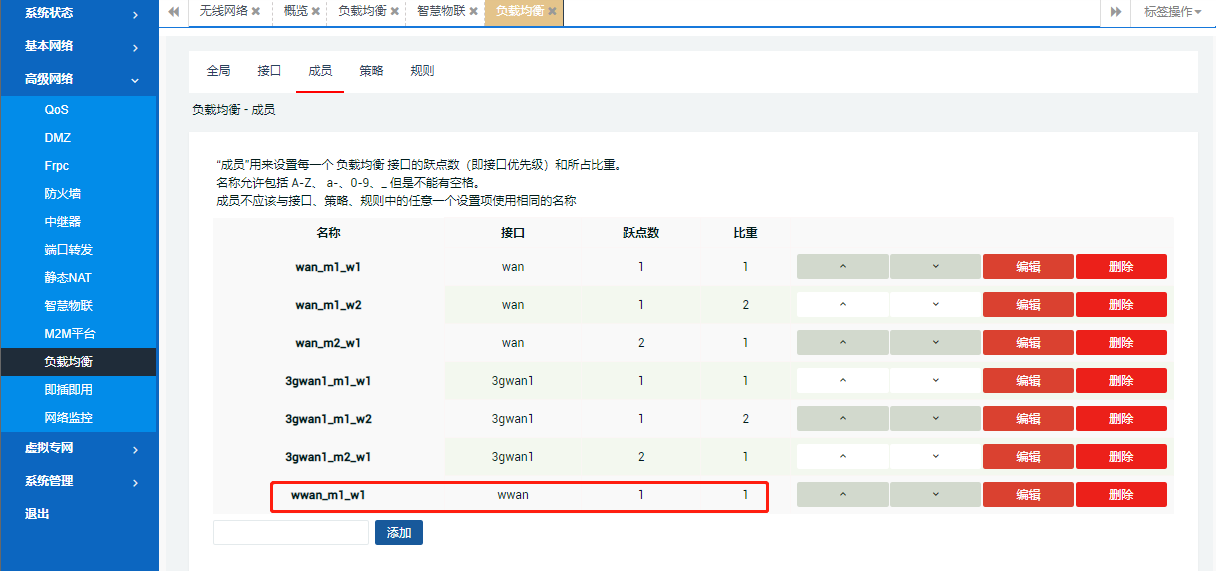Move wwan_m1_w1 member up with arrow

(x=842, y=495)
